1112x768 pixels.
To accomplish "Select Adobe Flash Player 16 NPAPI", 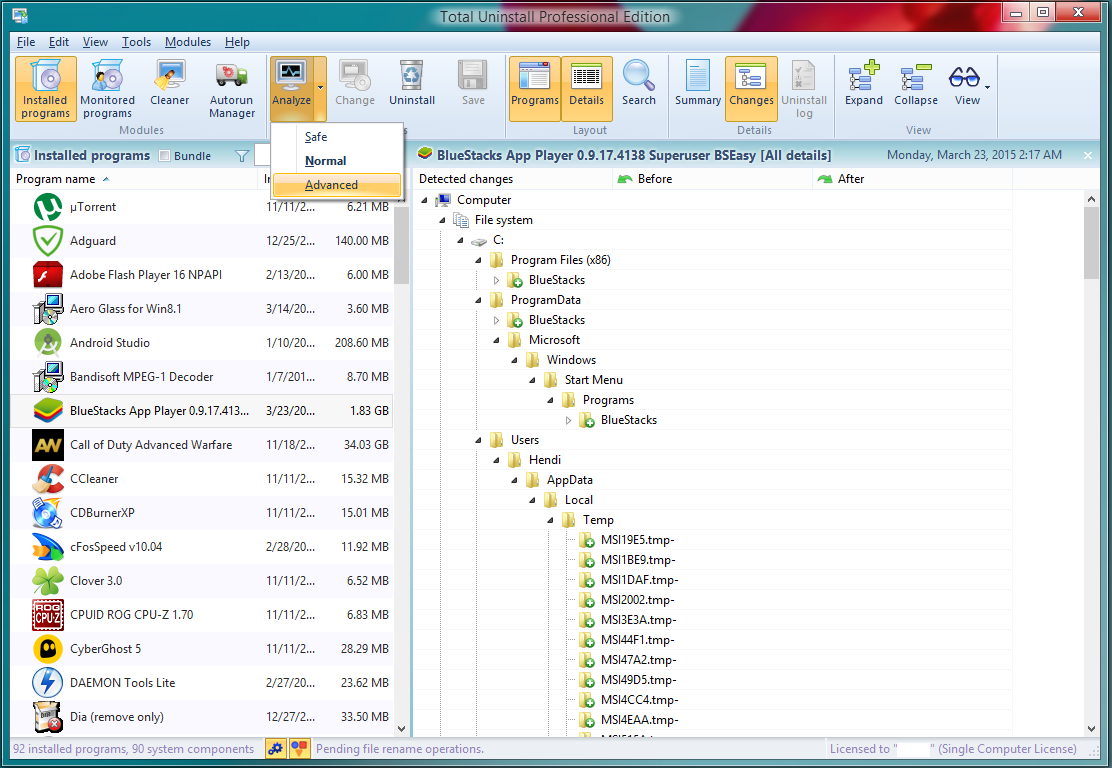I will (202, 275).
